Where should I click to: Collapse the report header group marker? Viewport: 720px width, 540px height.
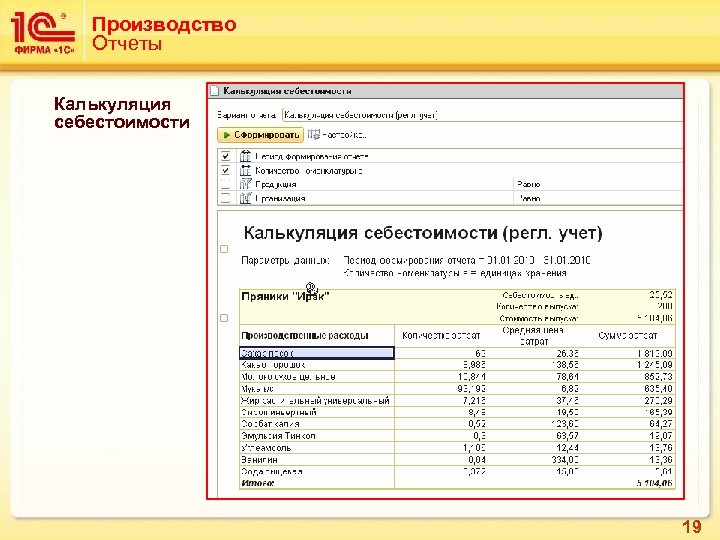(224, 249)
